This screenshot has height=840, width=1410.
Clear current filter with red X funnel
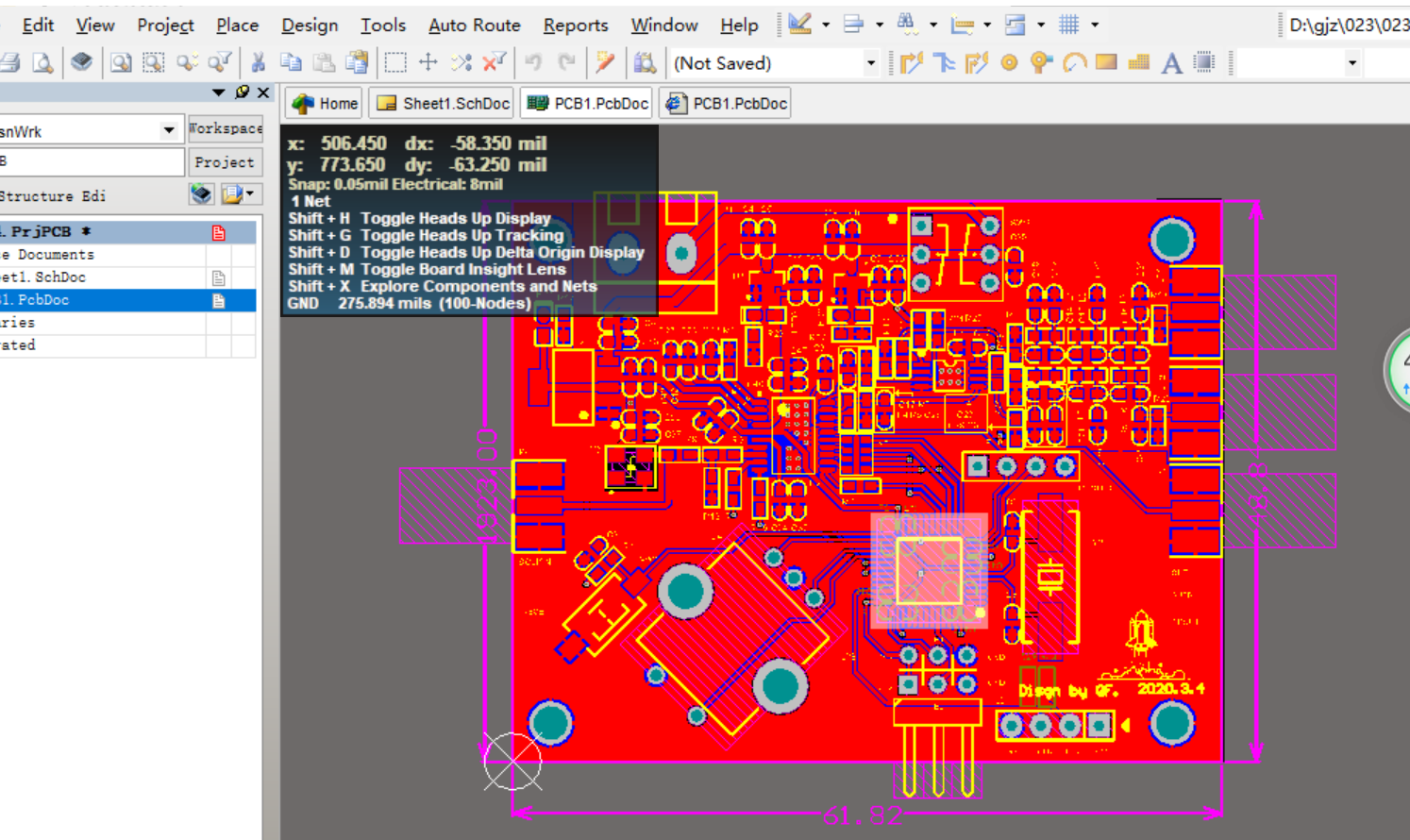pos(494,63)
